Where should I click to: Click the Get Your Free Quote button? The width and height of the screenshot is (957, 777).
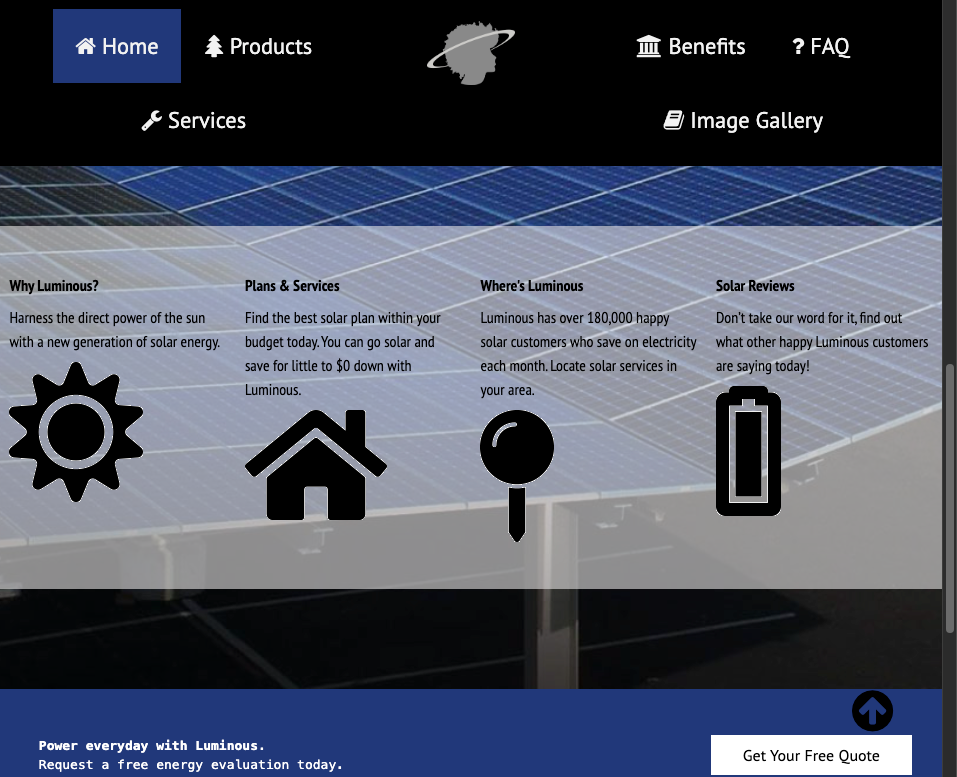coord(811,756)
